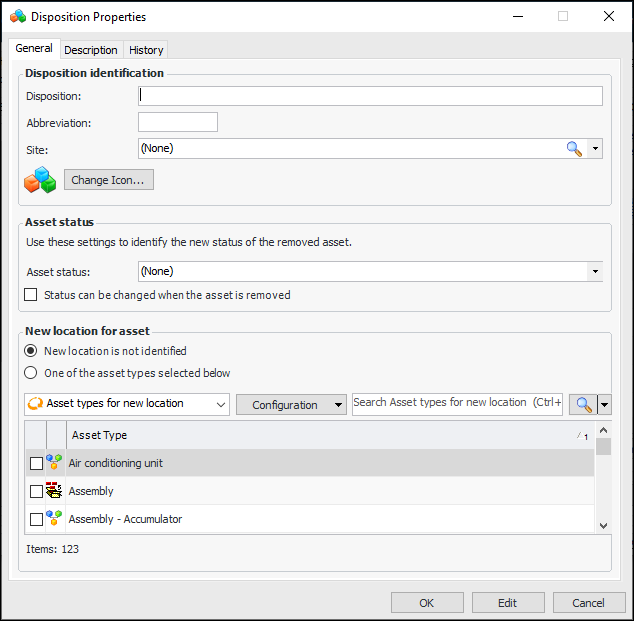Enable status change when asset is removed
Screen dimensions: 634x621
click(x=31, y=295)
